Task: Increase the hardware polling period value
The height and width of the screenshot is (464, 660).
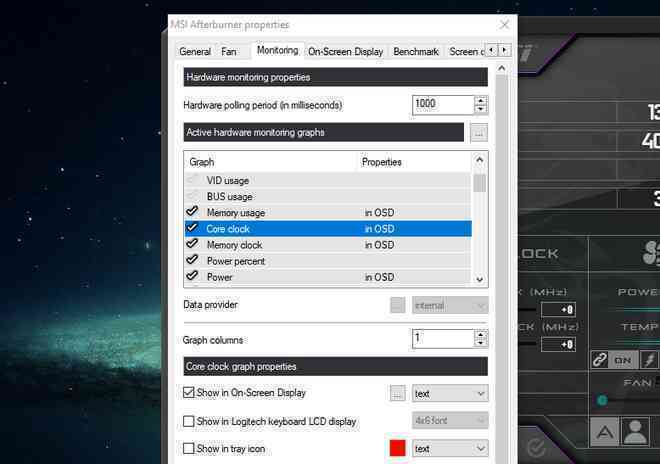Action: pyautogui.click(x=481, y=100)
